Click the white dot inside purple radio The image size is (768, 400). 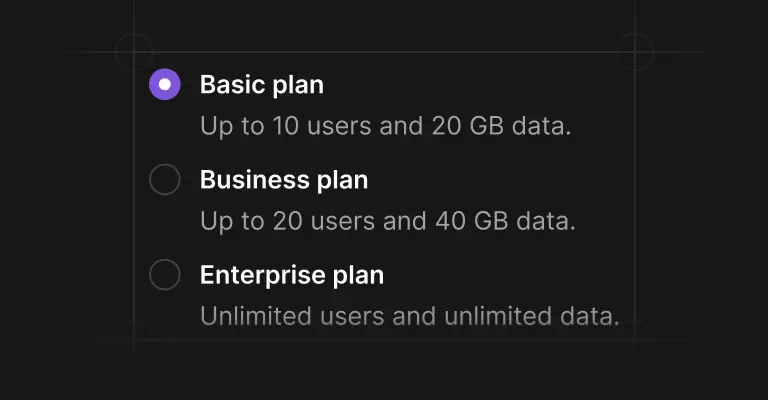[165, 85]
